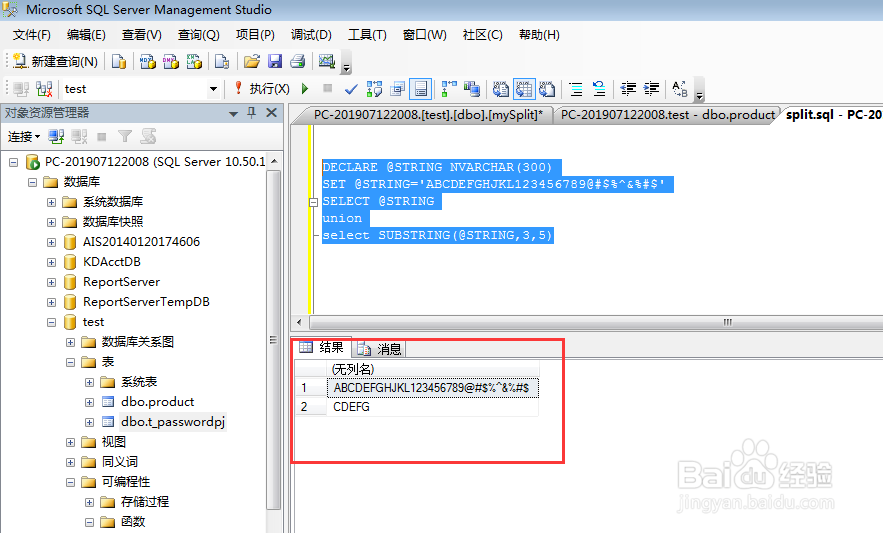
Task: Expand the ReportServerTempDB database
Action: (51, 303)
